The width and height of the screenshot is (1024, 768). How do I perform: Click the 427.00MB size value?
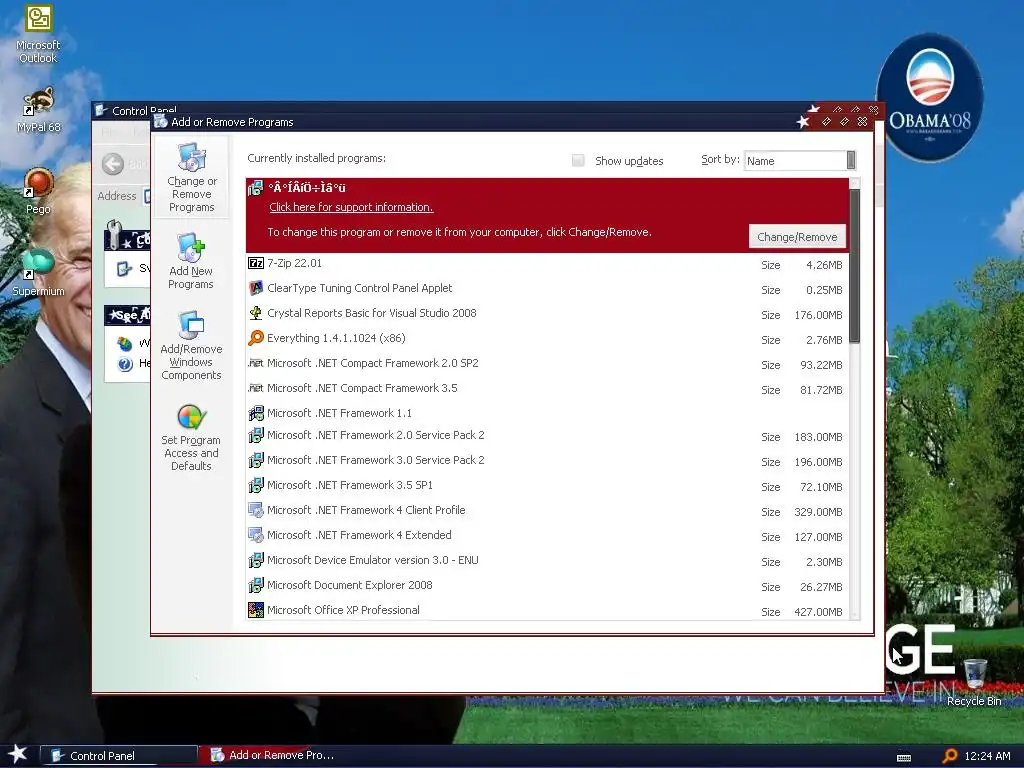pyautogui.click(x=818, y=612)
